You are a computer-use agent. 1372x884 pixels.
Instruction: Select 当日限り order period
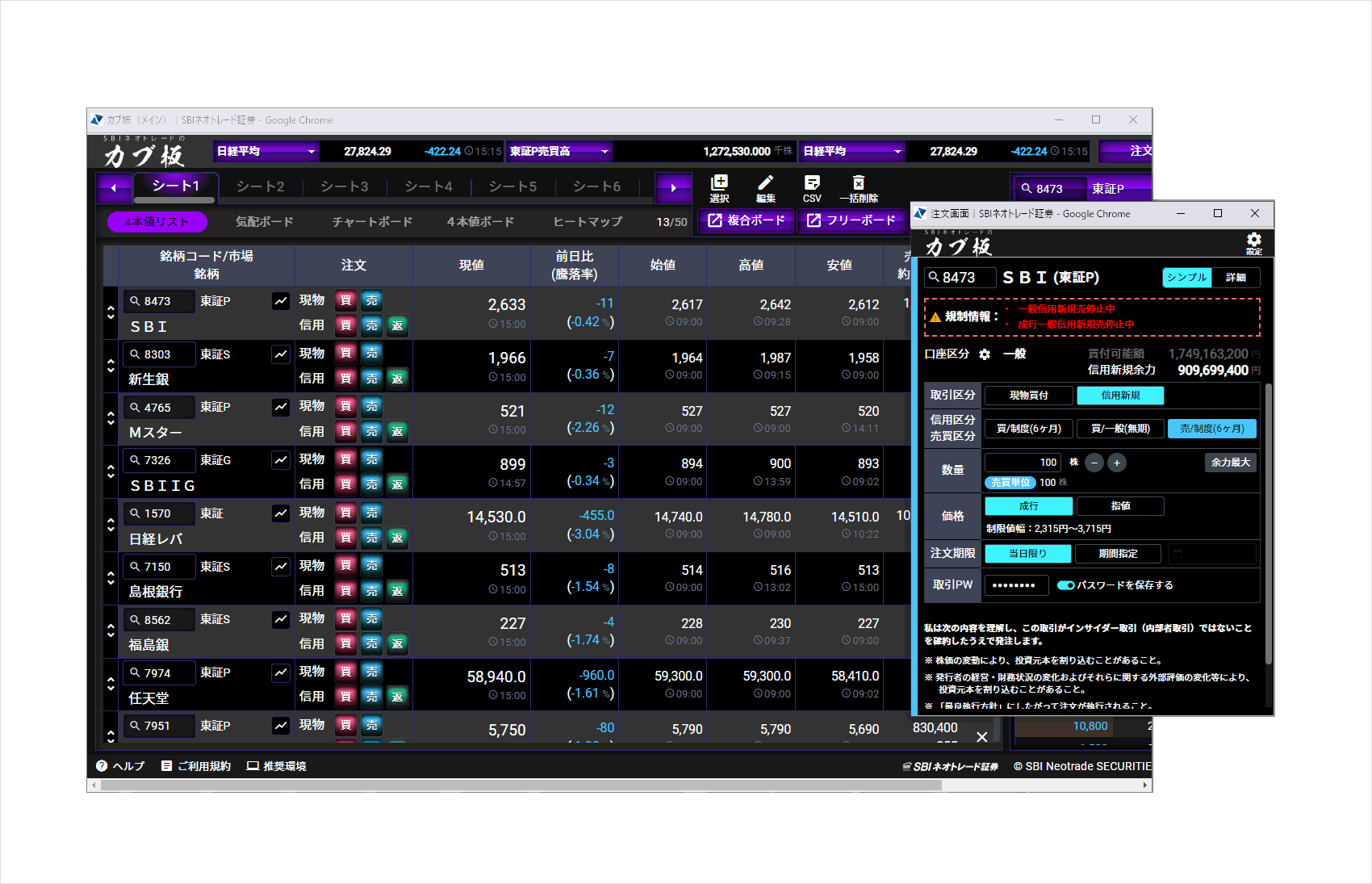[x=1028, y=554]
